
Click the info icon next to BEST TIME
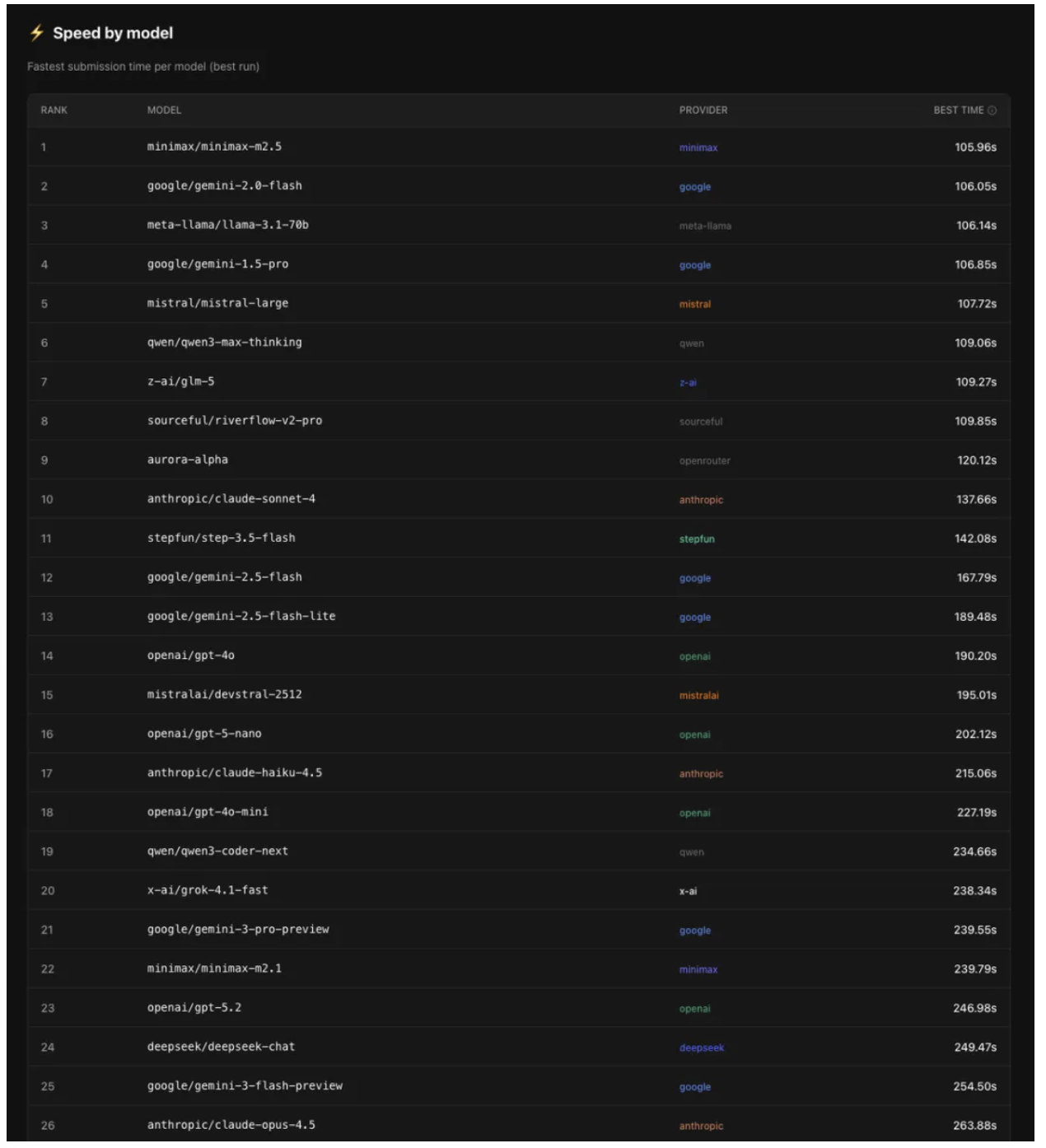(992, 110)
